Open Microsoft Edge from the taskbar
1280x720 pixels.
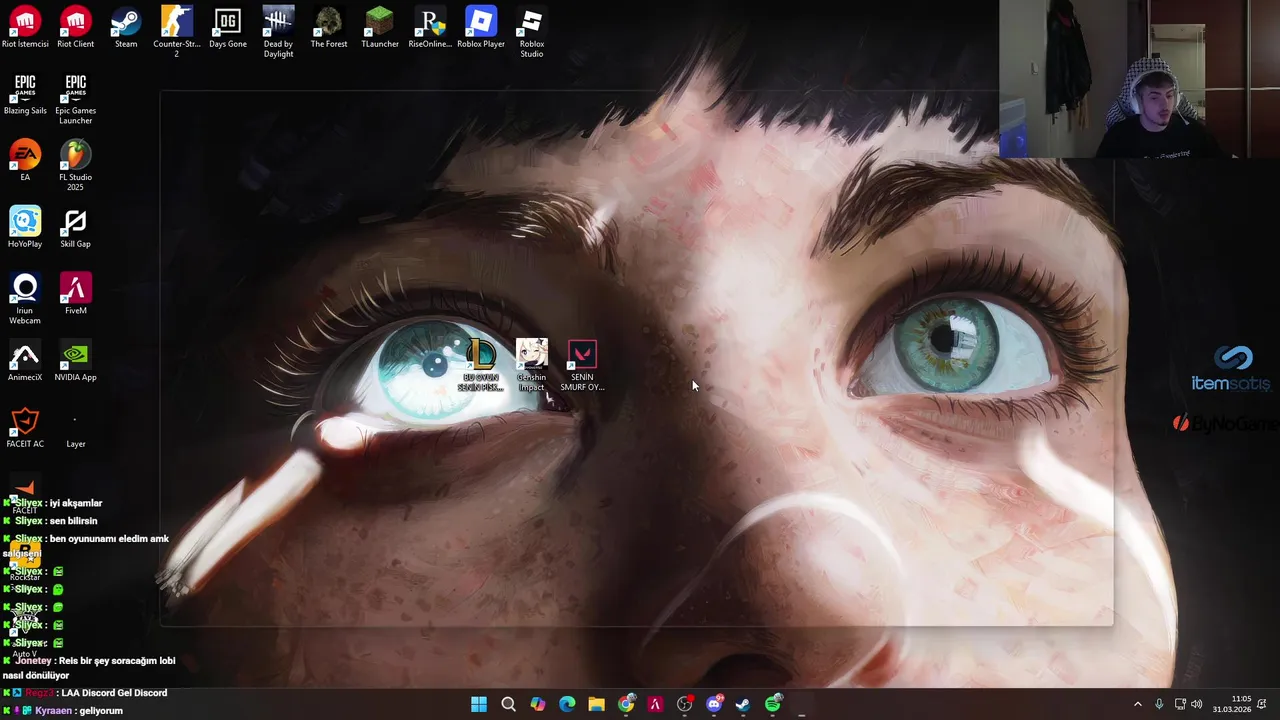click(x=567, y=704)
